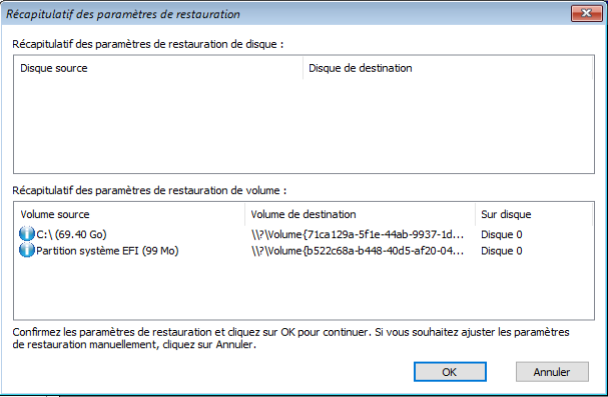Close the Récapitulatif dialog with the X button

586,14
